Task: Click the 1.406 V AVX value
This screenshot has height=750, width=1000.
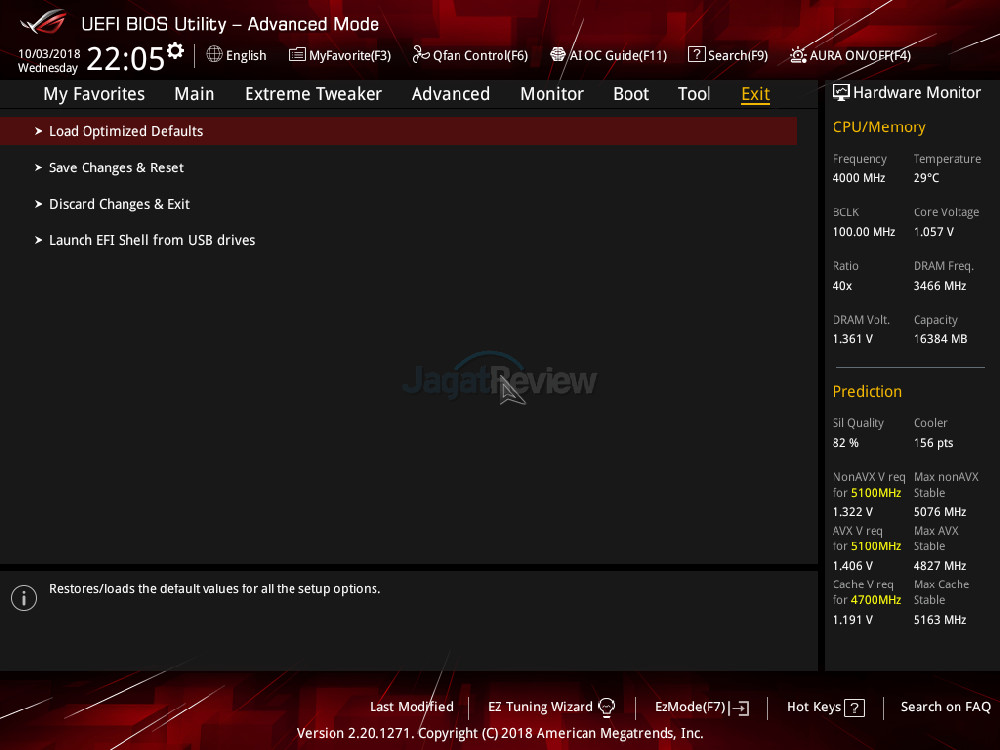Action: (x=853, y=566)
